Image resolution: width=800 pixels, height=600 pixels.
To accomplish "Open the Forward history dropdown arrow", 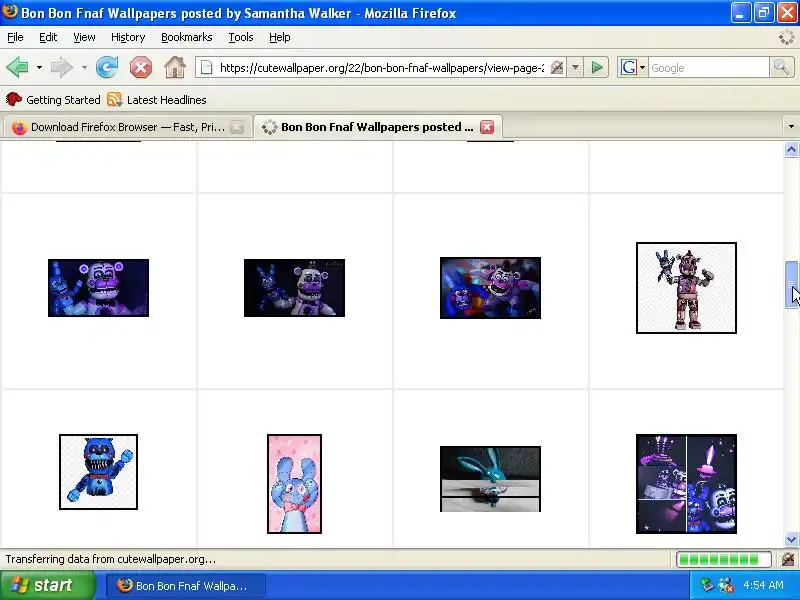I will 84,67.
